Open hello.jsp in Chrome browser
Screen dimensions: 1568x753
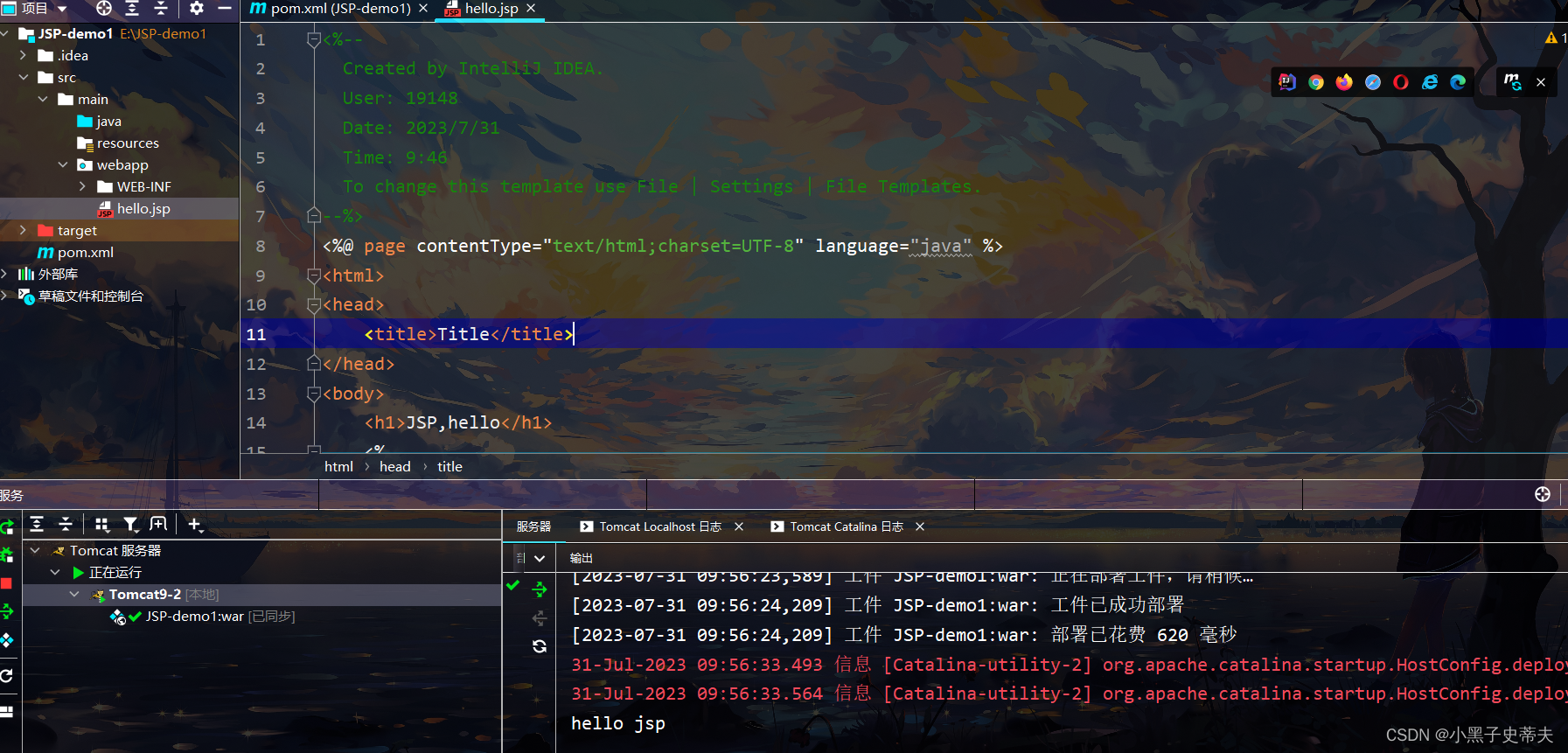coord(1316,82)
